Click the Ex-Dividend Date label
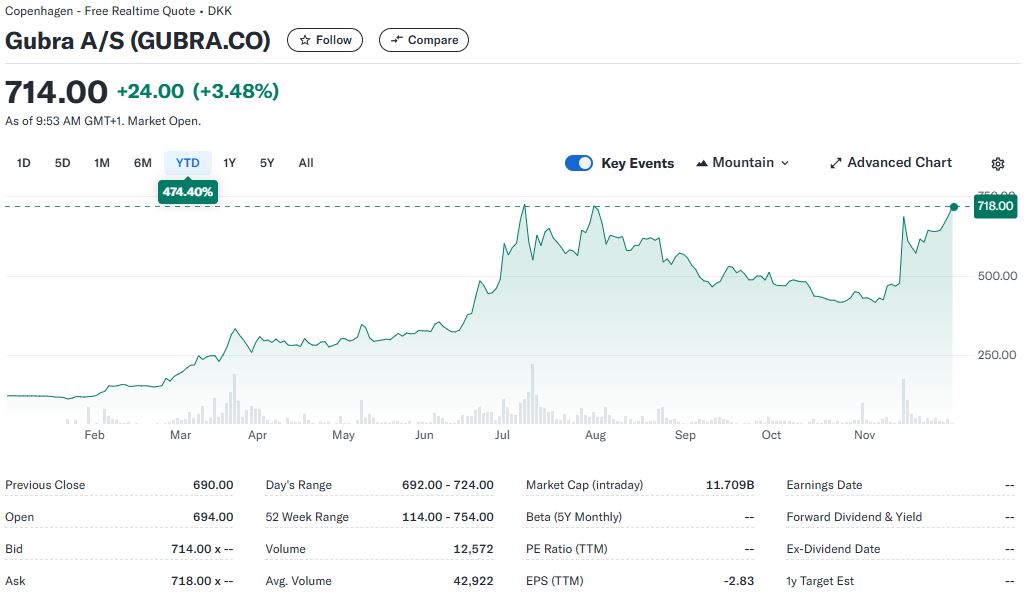The width and height of the screenshot is (1033, 608). tap(833, 549)
